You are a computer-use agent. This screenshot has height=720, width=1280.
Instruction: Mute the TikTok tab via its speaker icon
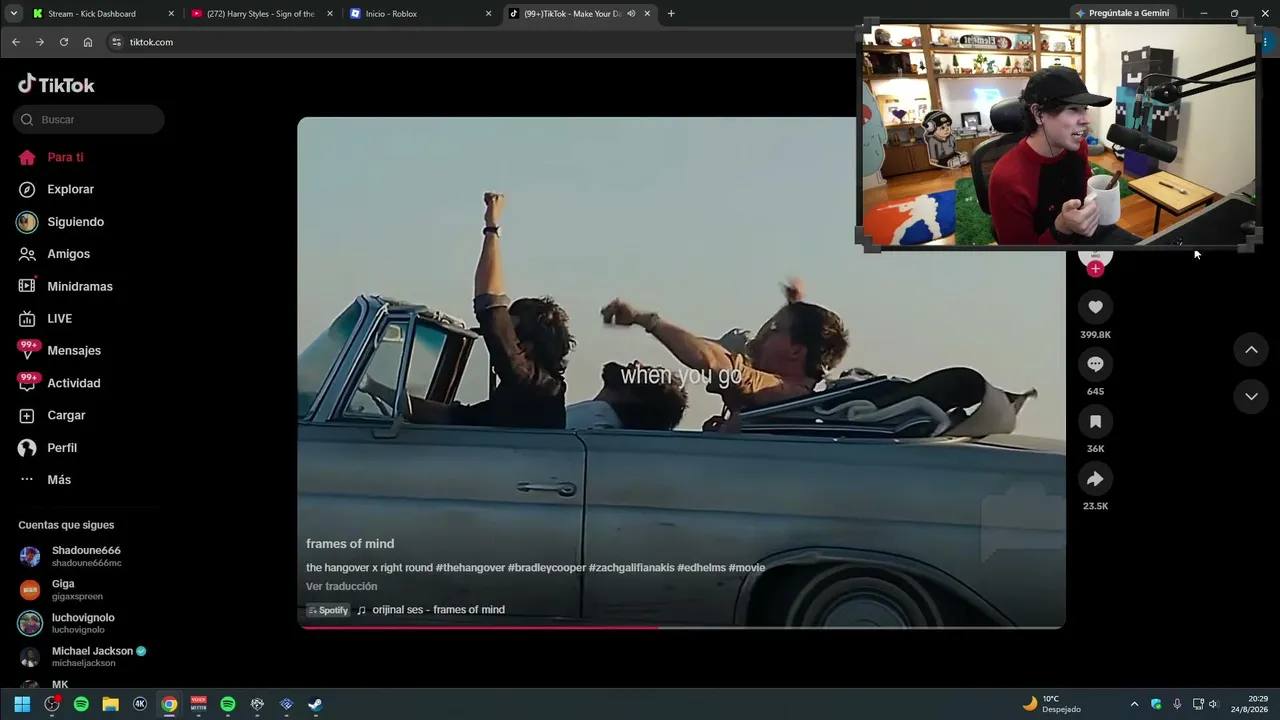click(631, 14)
